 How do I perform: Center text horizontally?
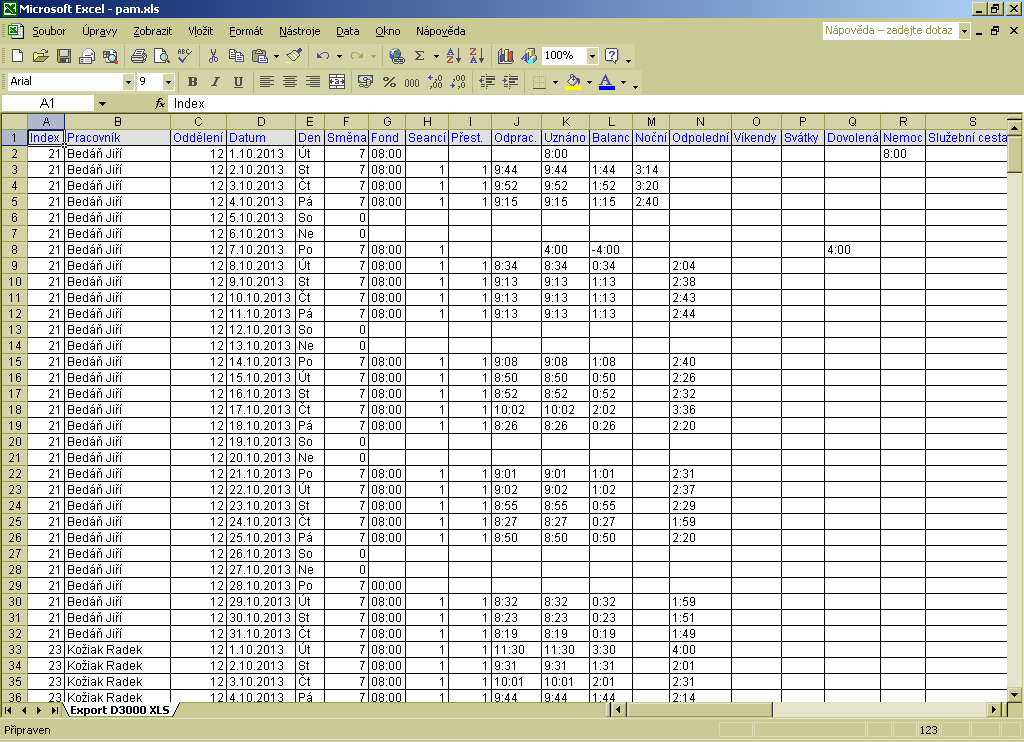289,82
